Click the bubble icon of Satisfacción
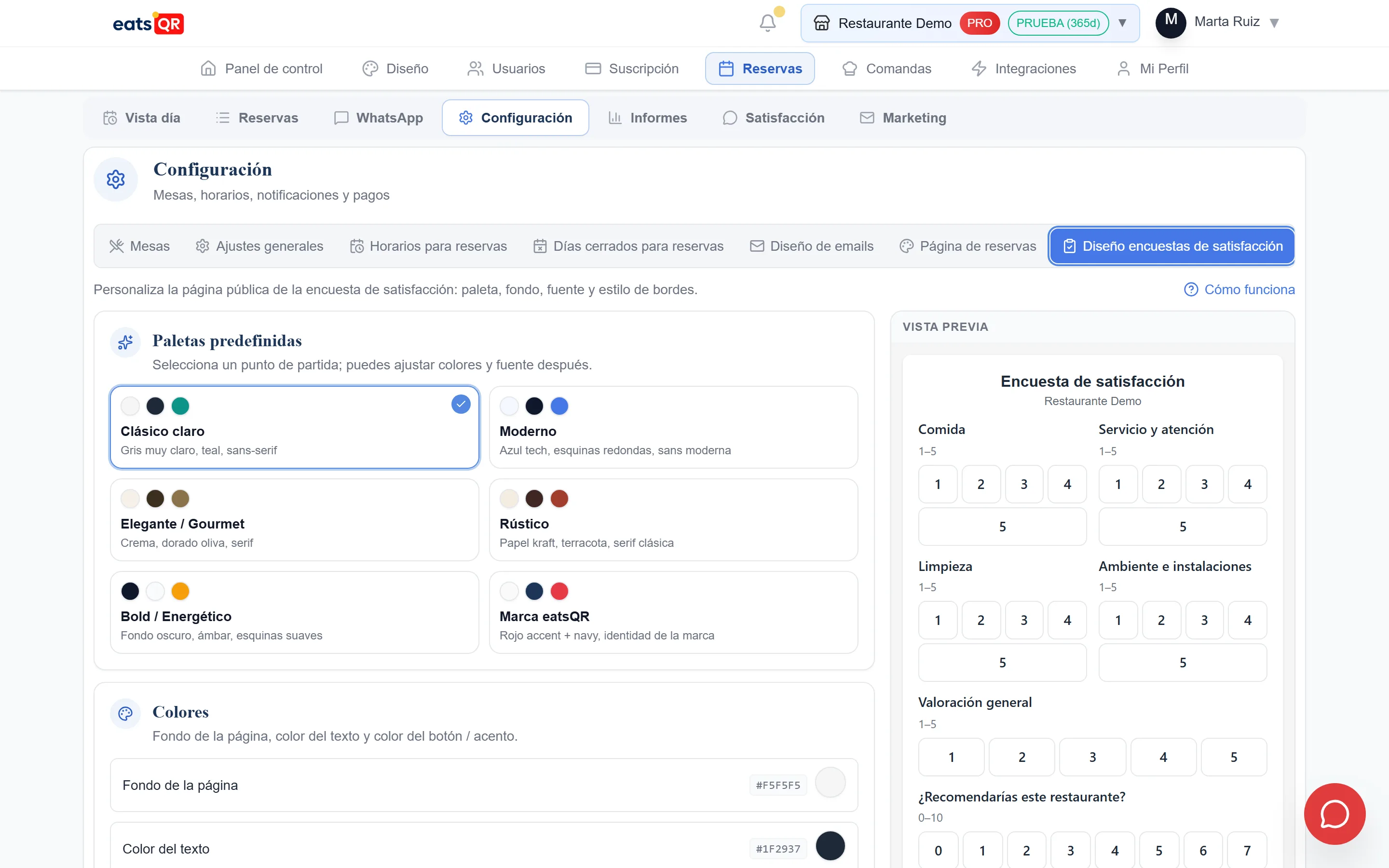 (730, 118)
